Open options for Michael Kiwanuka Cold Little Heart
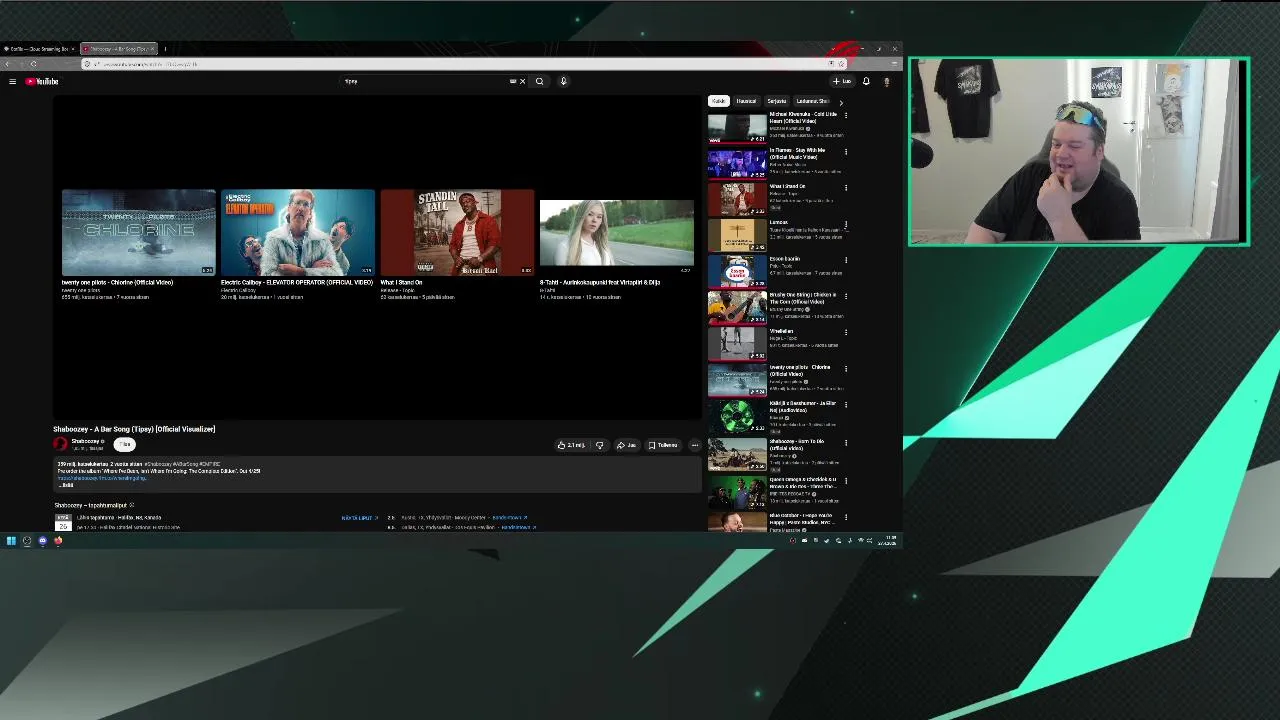The width and height of the screenshot is (1280, 720). (x=846, y=116)
